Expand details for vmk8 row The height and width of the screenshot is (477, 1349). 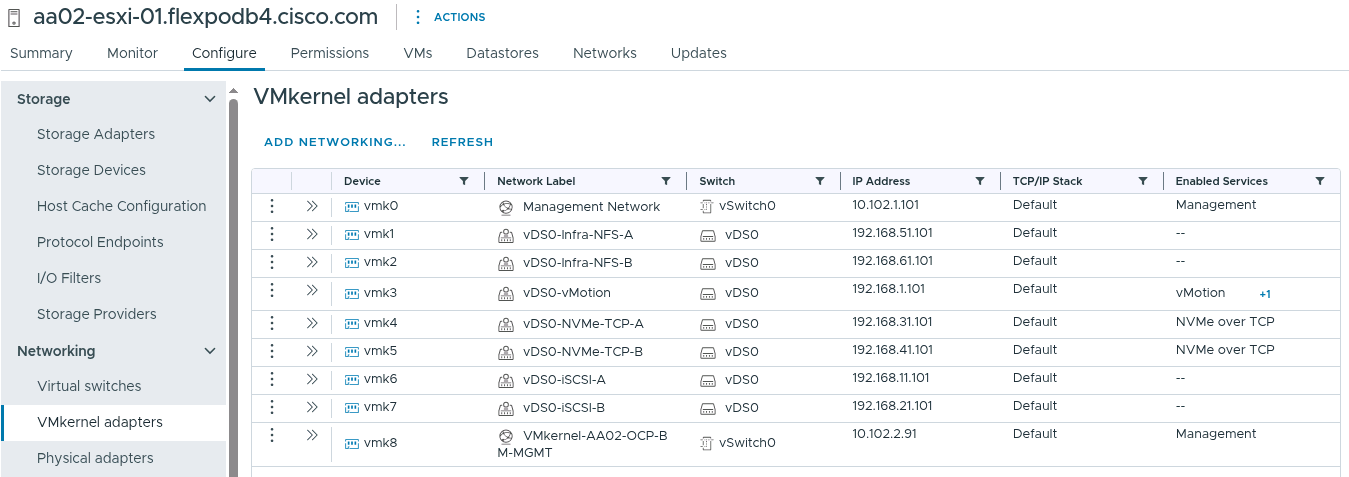click(311, 435)
